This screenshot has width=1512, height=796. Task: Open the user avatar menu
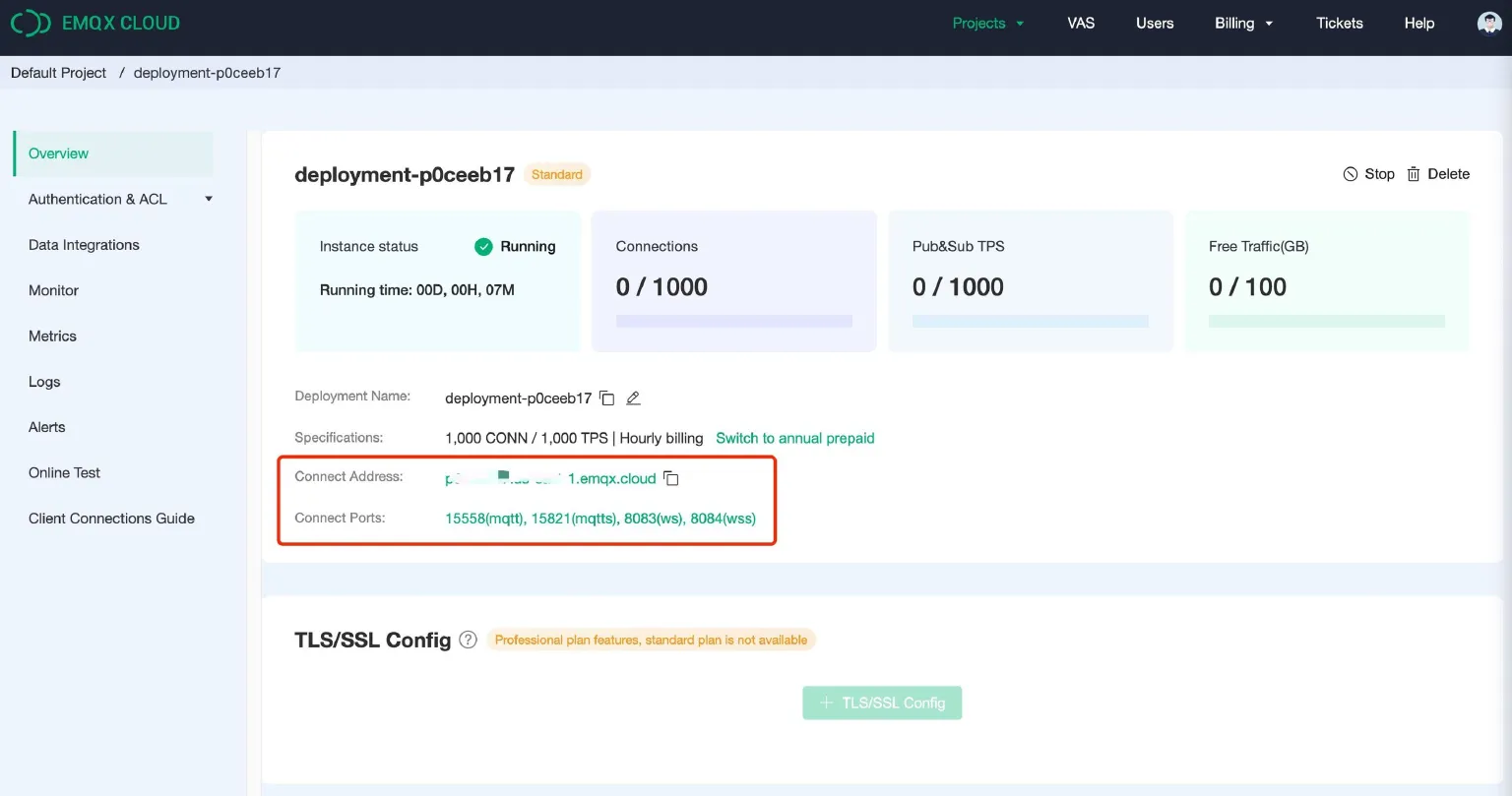pos(1488,22)
